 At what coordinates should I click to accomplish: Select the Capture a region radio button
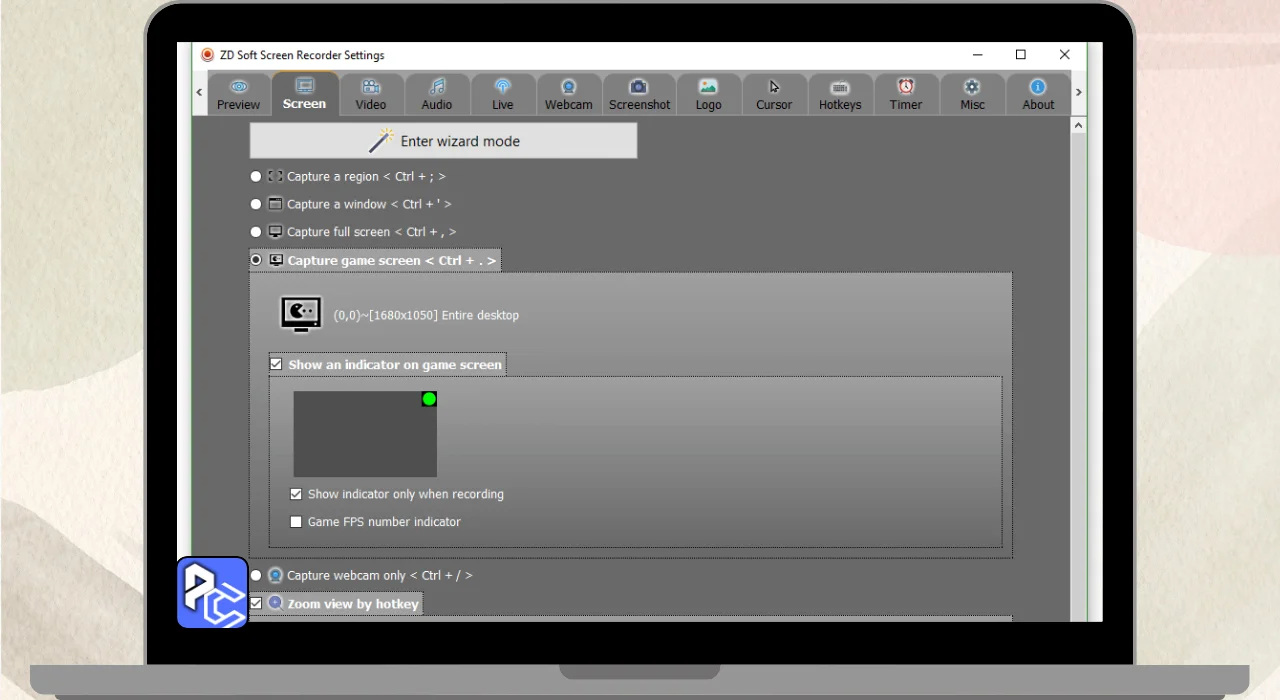pyautogui.click(x=256, y=176)
